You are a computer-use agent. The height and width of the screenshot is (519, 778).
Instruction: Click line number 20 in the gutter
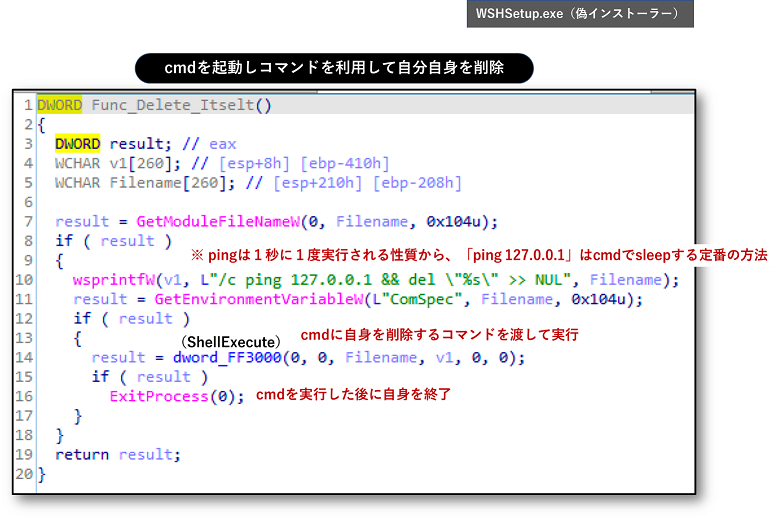coord(25,474)
